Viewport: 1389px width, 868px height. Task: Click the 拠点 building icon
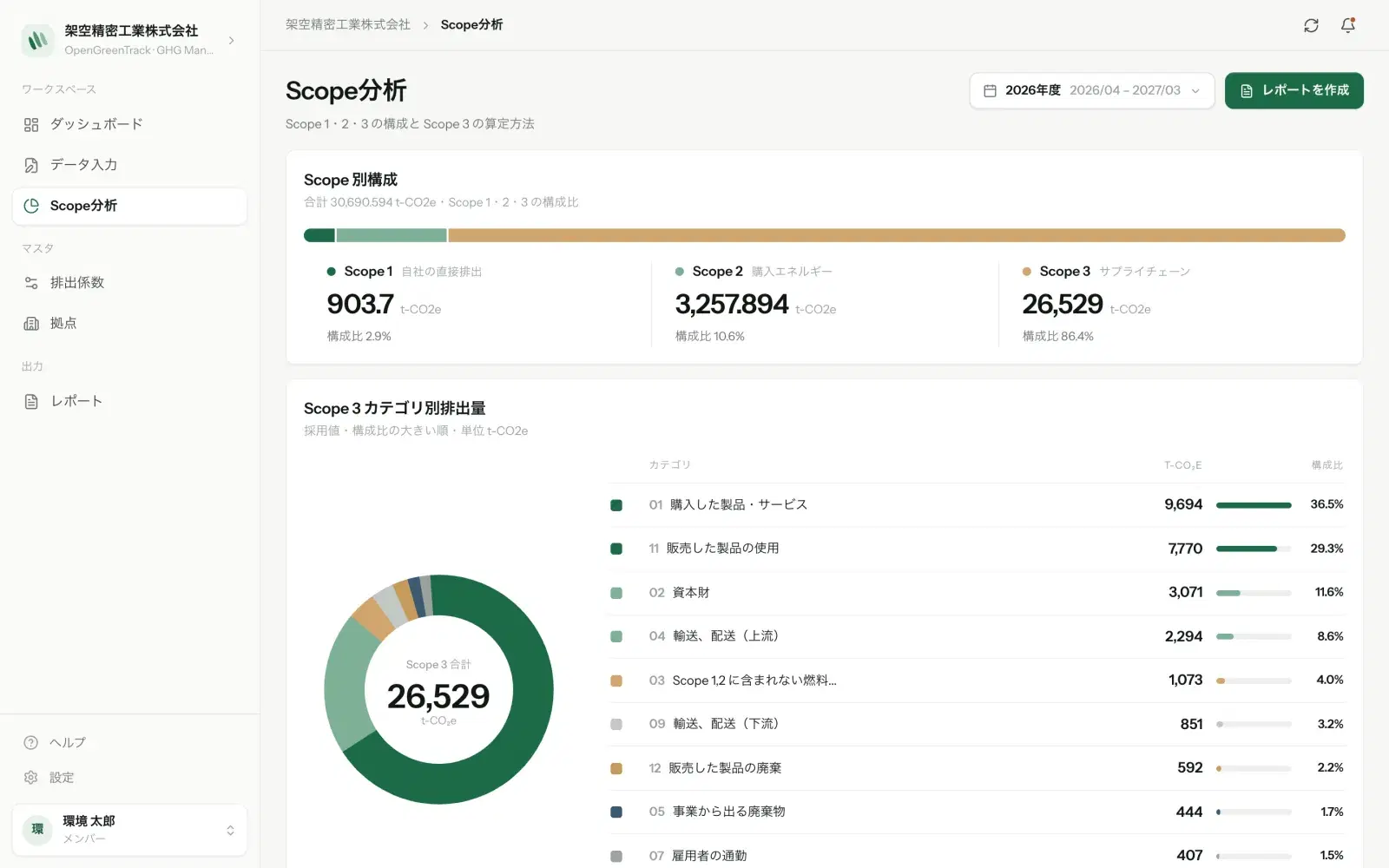31,323
